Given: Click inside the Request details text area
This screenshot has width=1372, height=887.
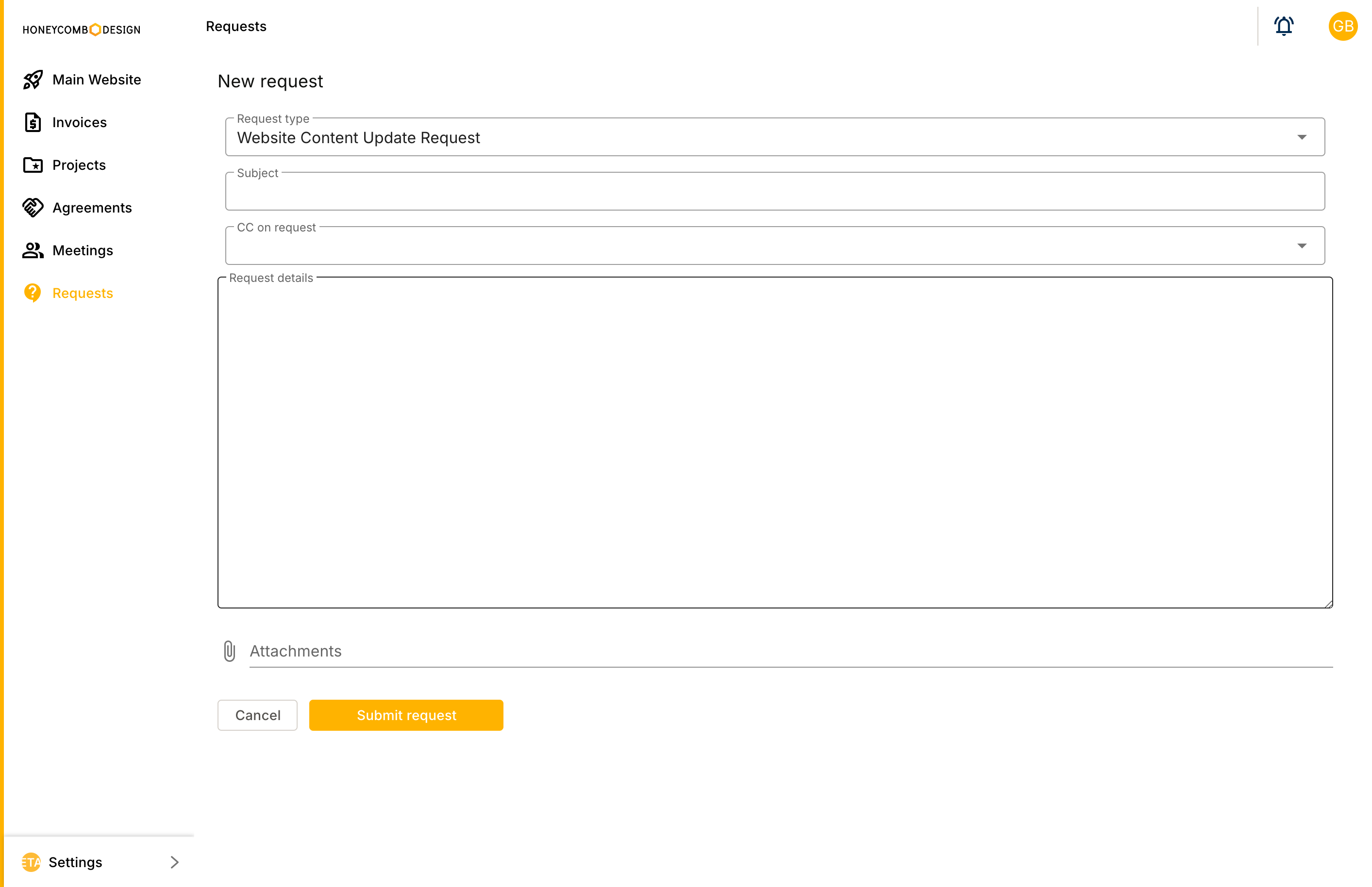Looking at the screenshot, I should point(775,443).
